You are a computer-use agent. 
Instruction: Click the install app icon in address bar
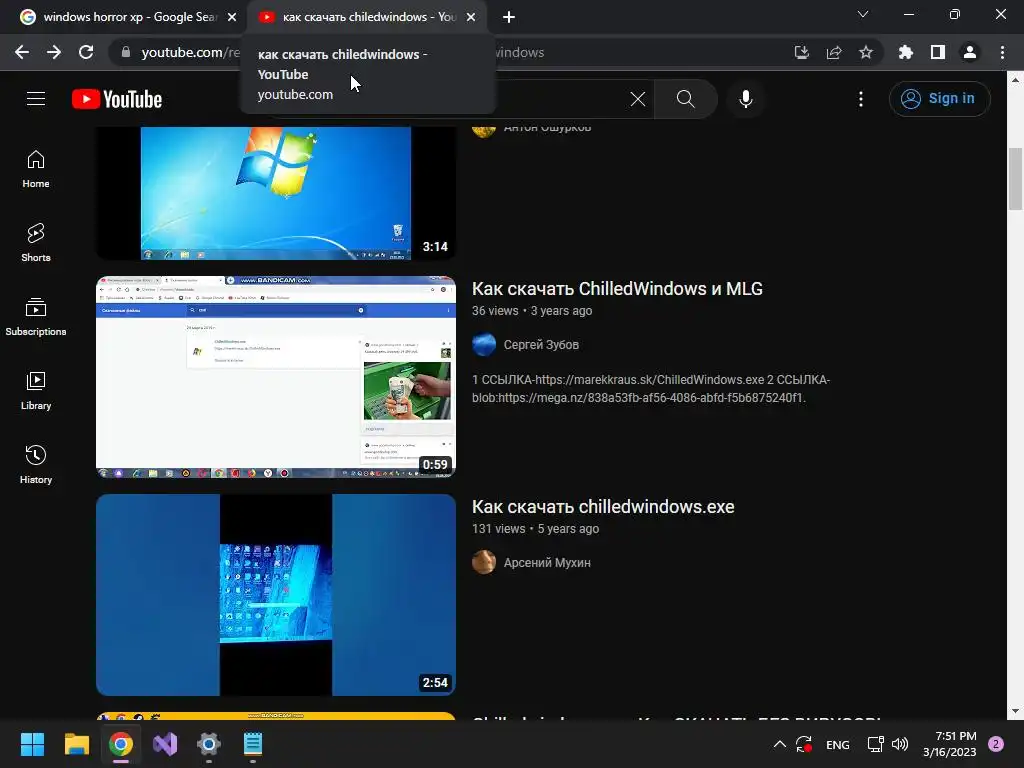coord(802,52)
